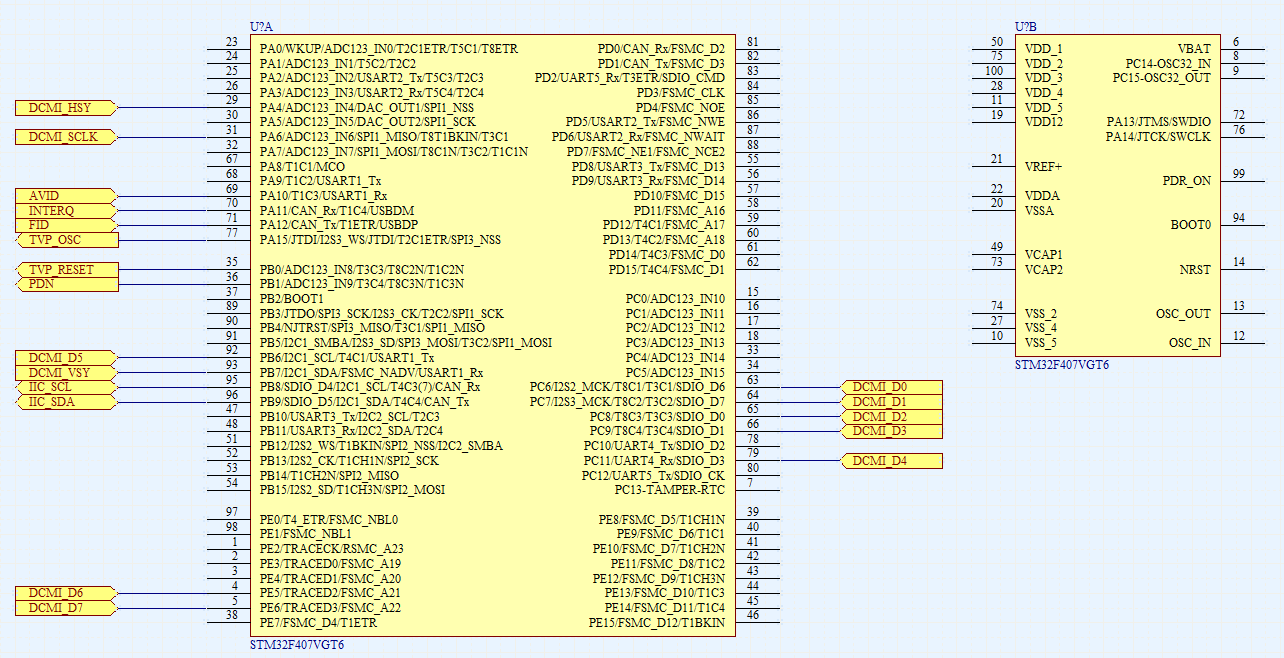Select the INTERQ port

coord(67,211)
